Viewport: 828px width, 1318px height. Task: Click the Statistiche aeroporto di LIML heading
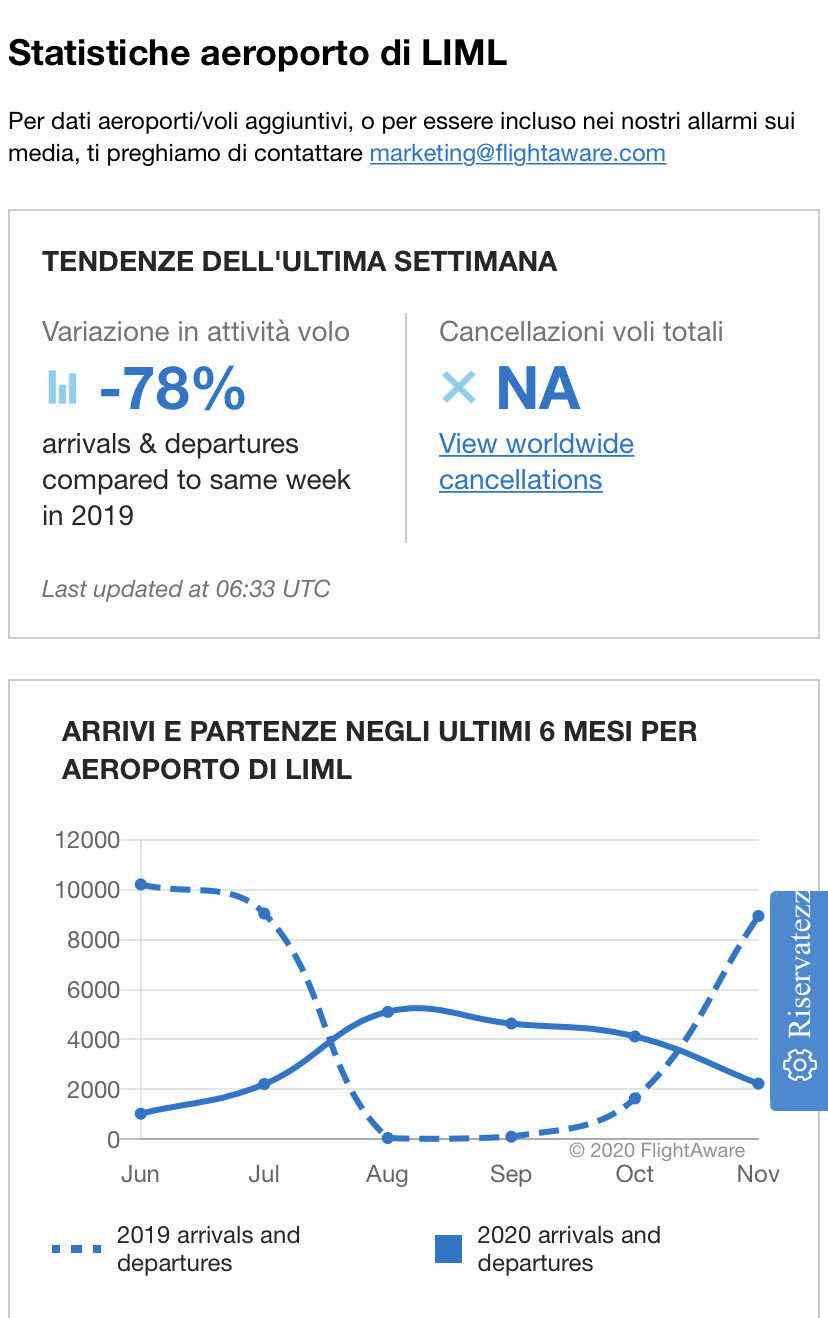[258, 53]
